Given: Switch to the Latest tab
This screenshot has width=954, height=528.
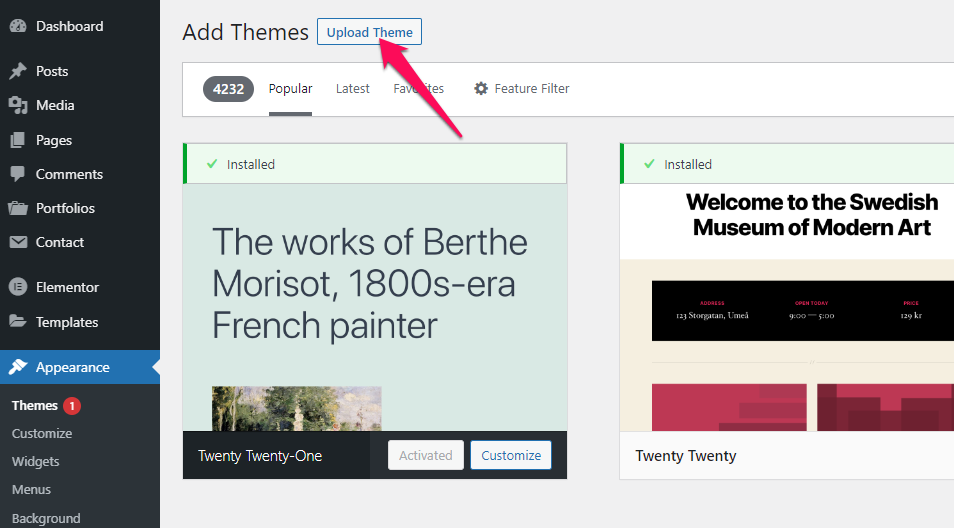Looking at the screenshot, I should pos(353,89).
